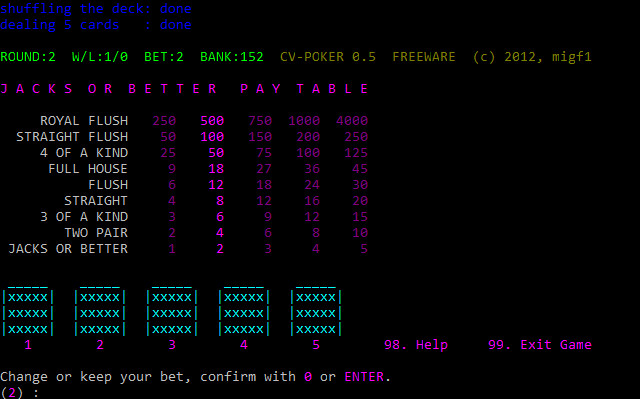This screenshot has height=399, width=640.
Task: Click the STRAIGHT FLUSH row label
Action: click(72, 137)
